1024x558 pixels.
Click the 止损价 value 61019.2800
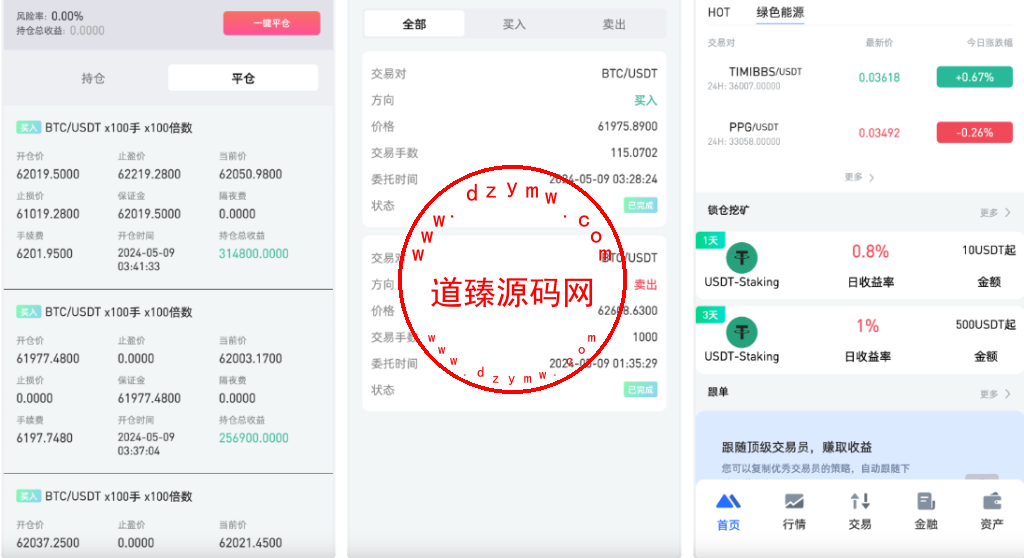(48, 214)
